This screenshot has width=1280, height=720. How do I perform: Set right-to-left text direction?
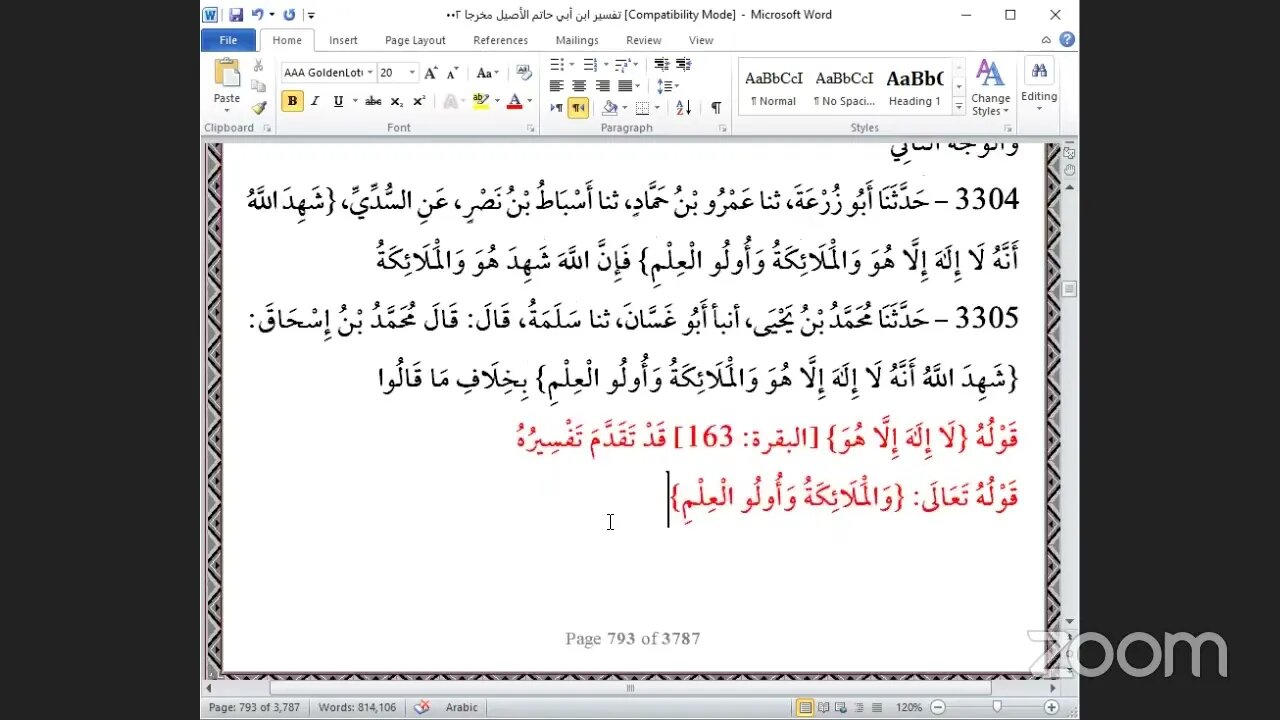point(578,108)
